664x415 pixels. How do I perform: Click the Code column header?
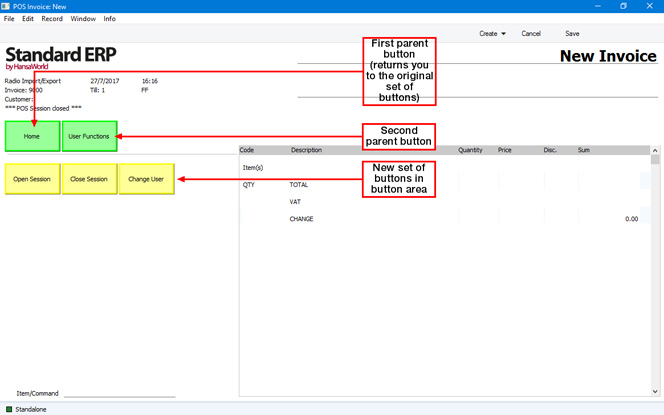pyautogui.click(x=247, y=150)
